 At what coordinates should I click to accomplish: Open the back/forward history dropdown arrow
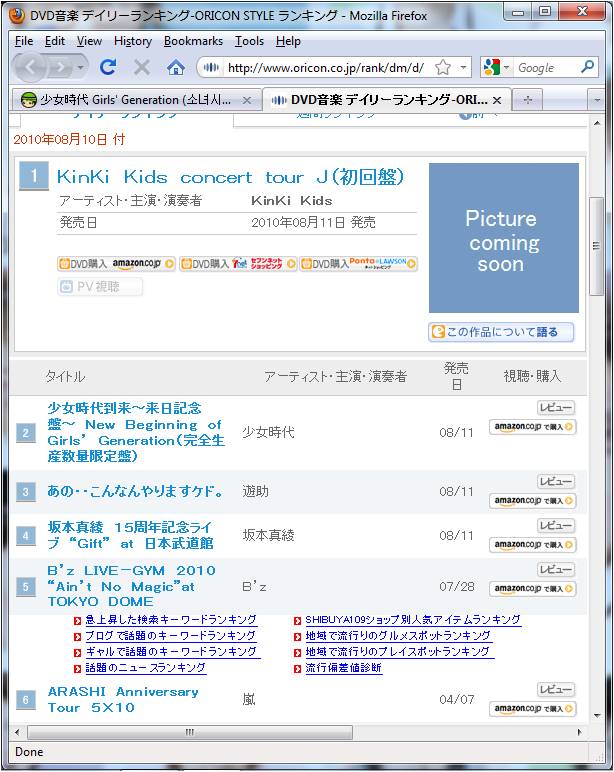click(x=80, y=67)
